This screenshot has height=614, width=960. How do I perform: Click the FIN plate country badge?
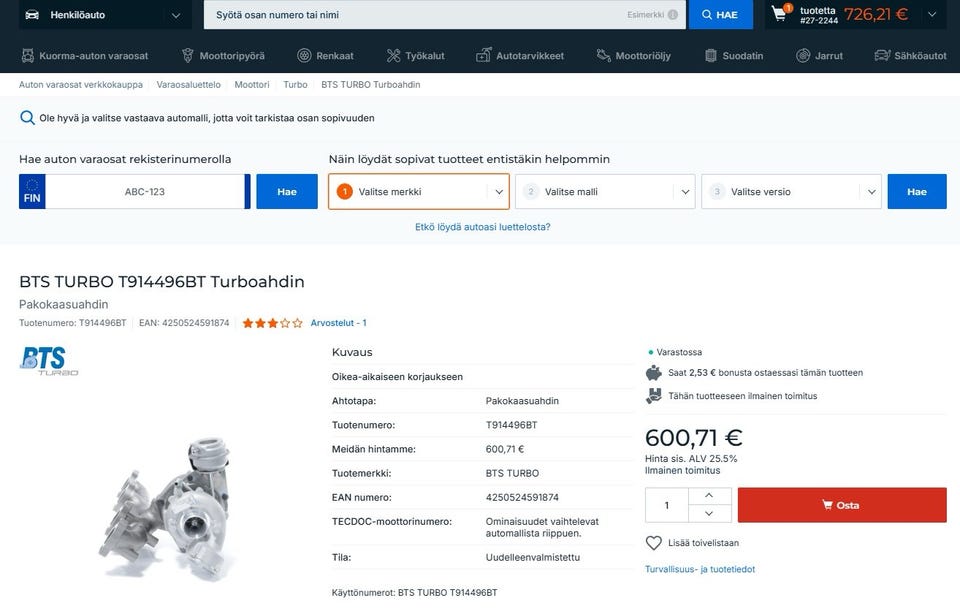pyautogui.click(x=32, y=192)
